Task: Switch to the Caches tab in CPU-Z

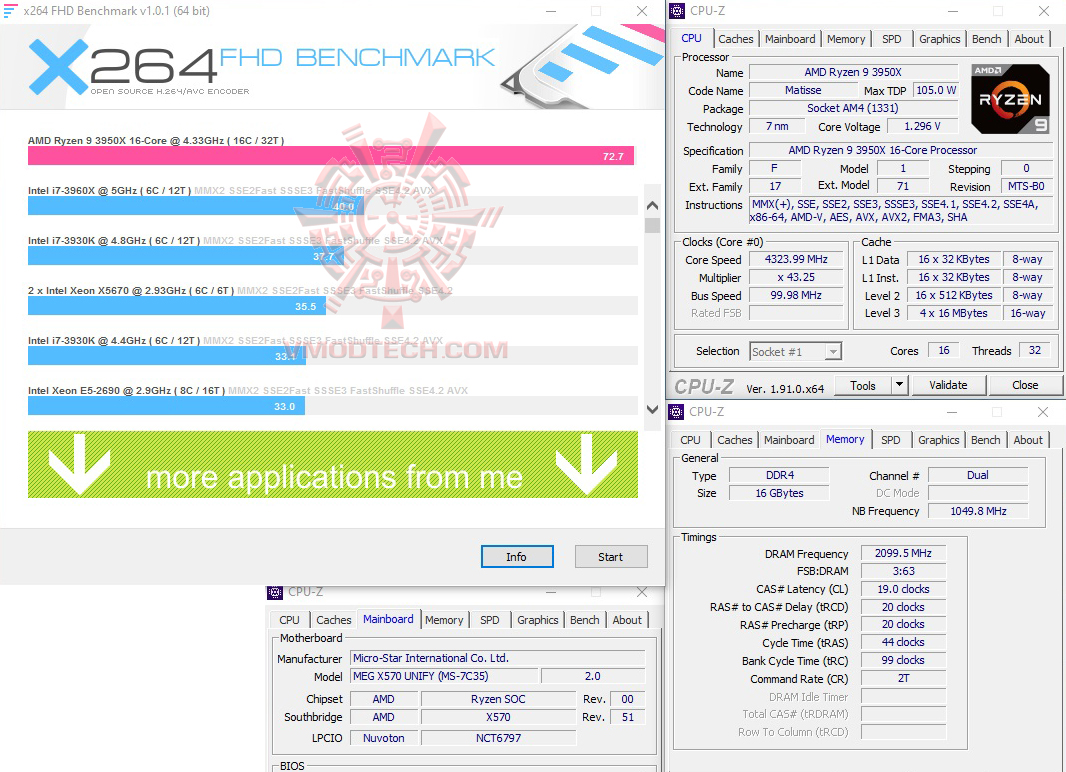Action: (x=736, y=38)
